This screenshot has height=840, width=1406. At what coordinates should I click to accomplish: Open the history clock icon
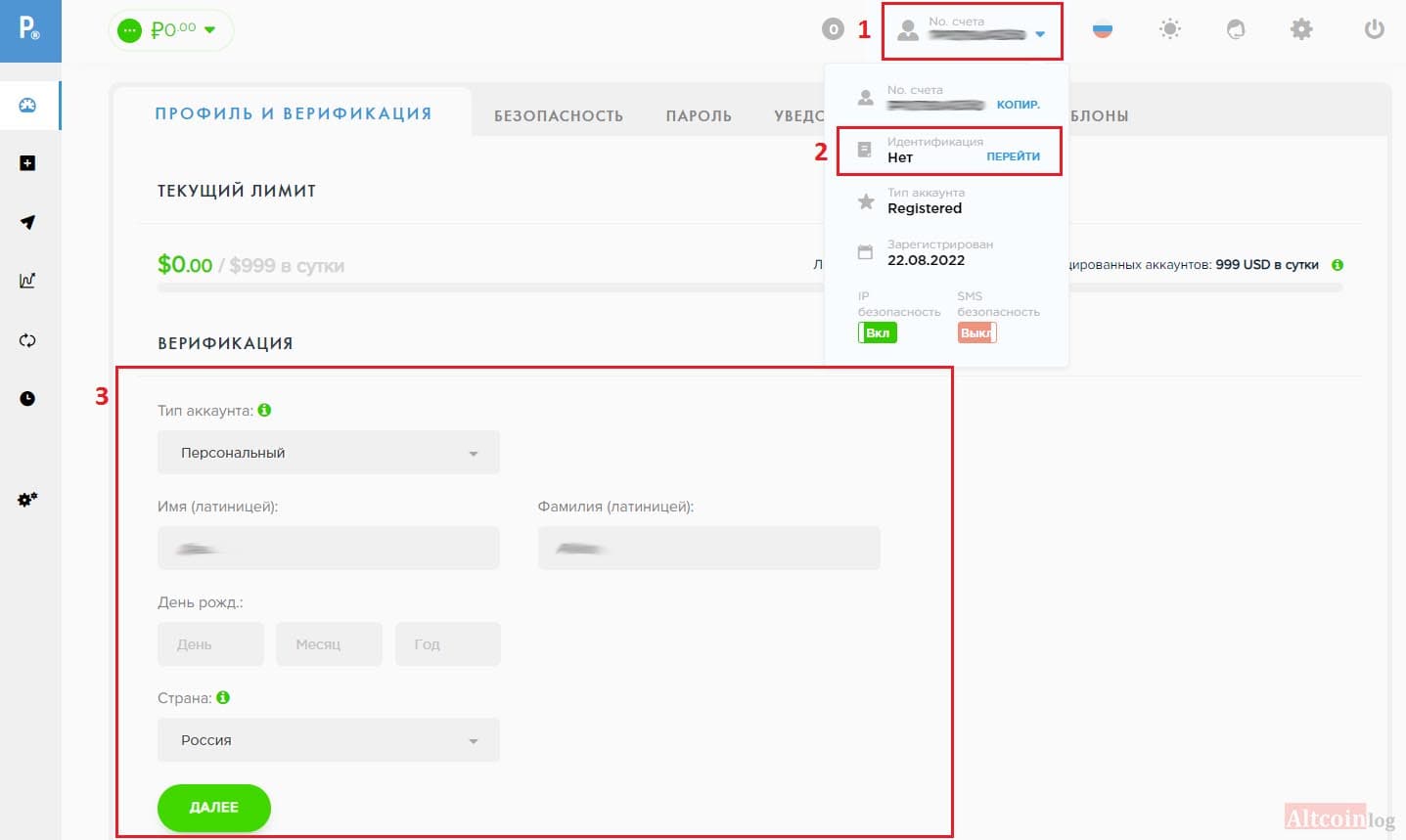pos(27,398)
